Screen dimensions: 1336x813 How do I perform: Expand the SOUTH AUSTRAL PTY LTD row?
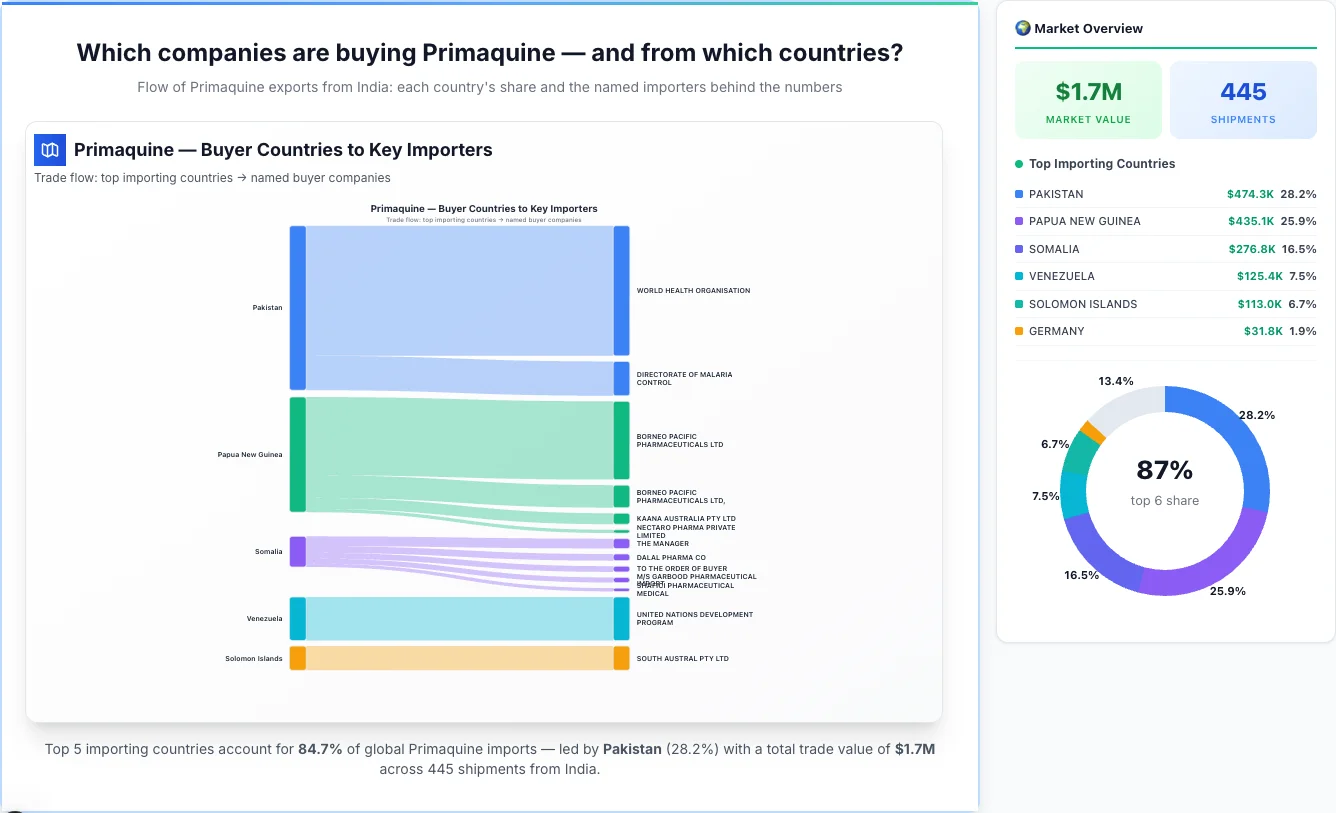(x=683, y=658)
